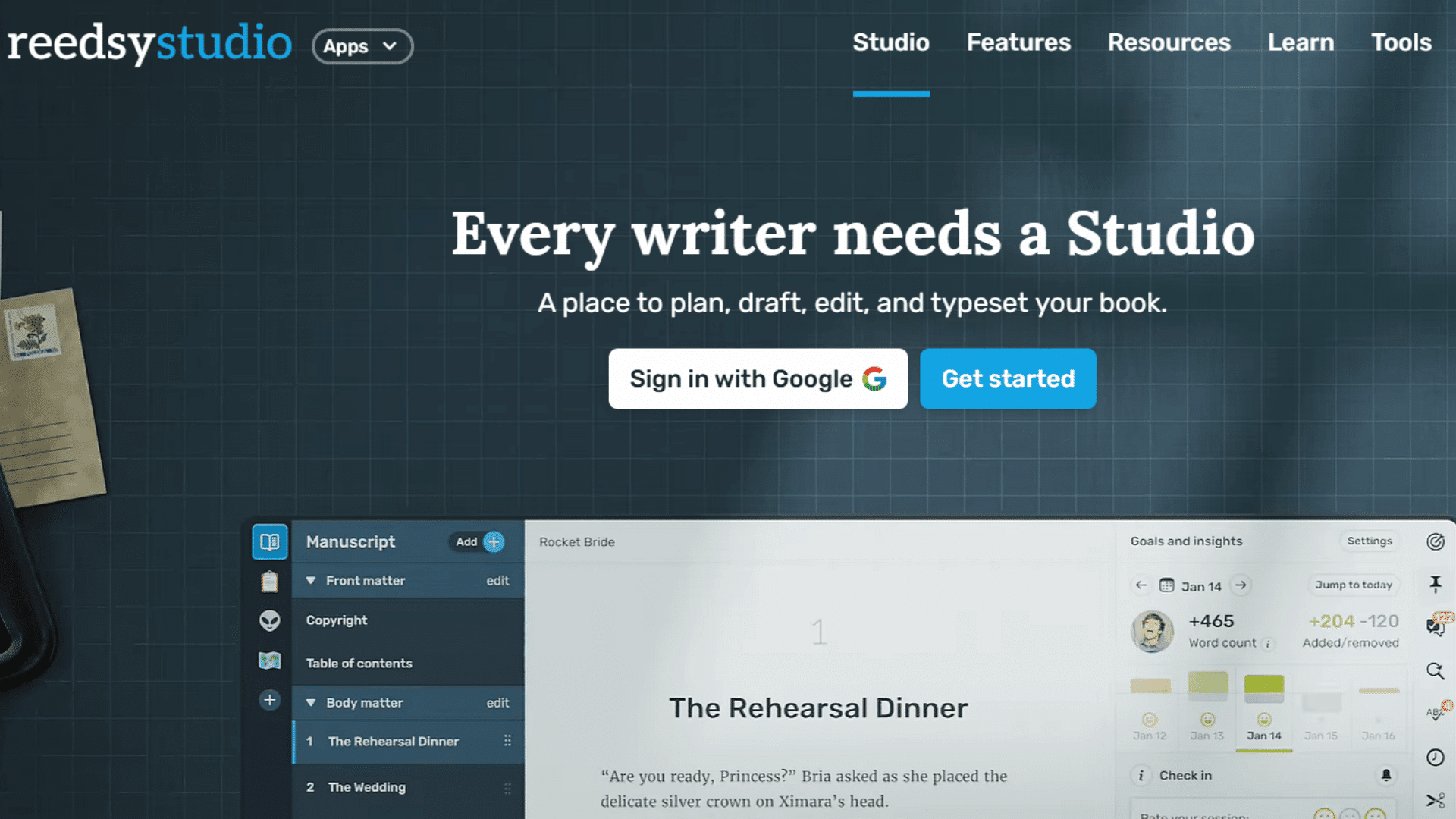Click the plus icon below the map icon
This screenshot has width=1456, height=819.
270,700
